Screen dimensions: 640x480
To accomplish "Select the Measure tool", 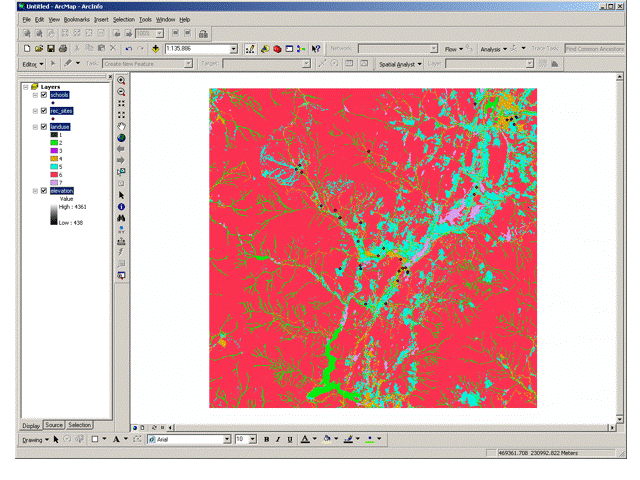I will (x=121, y=241).
